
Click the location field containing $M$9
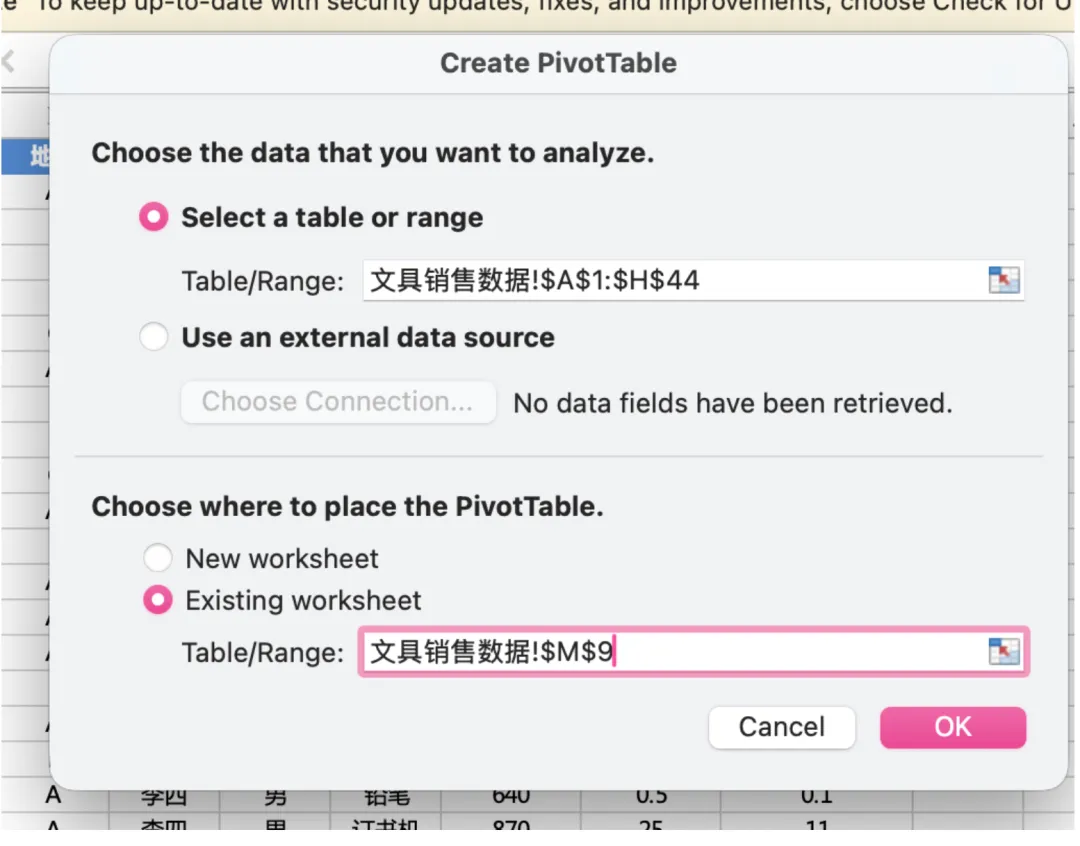click(670, 652)
